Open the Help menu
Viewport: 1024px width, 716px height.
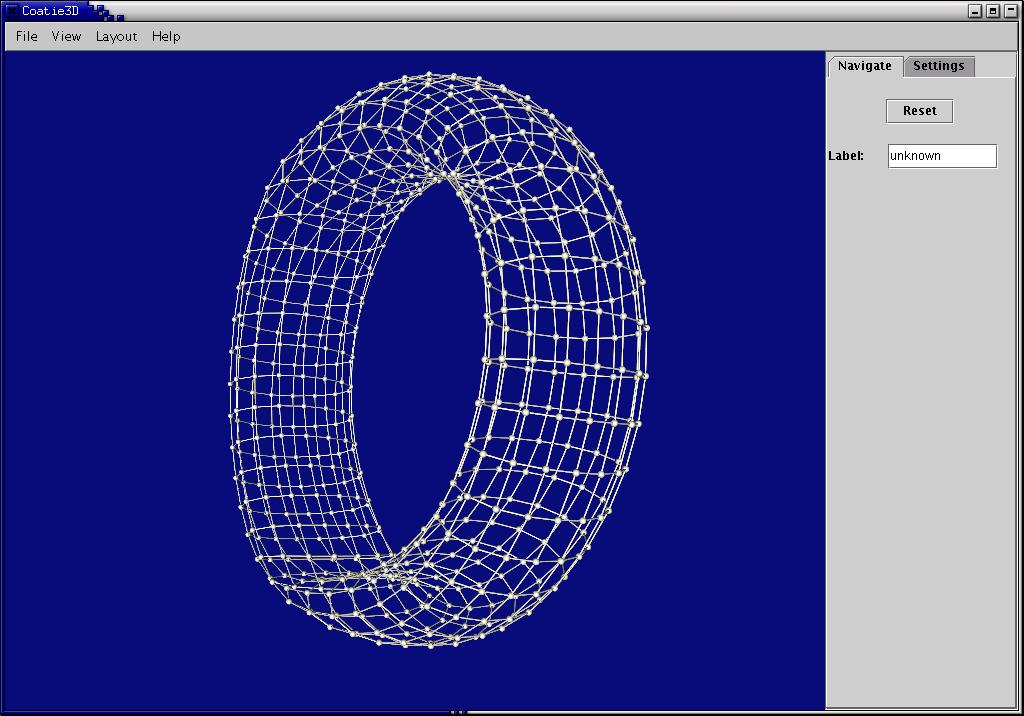166,36
